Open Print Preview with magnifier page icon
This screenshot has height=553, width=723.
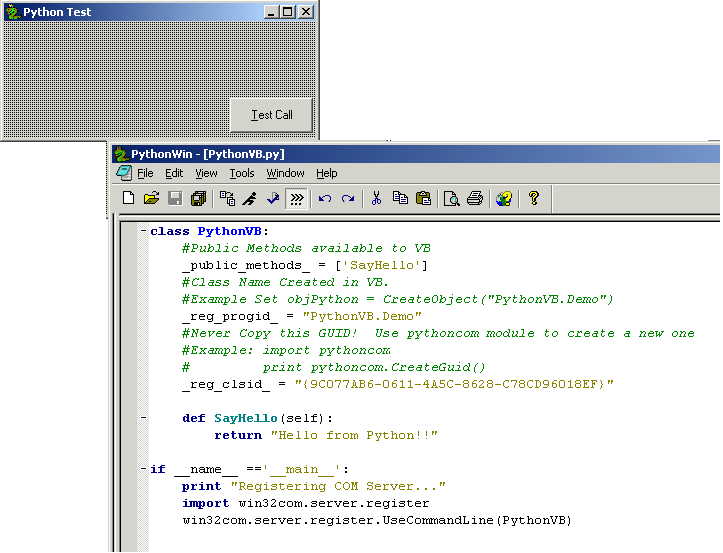click(451, 198)
